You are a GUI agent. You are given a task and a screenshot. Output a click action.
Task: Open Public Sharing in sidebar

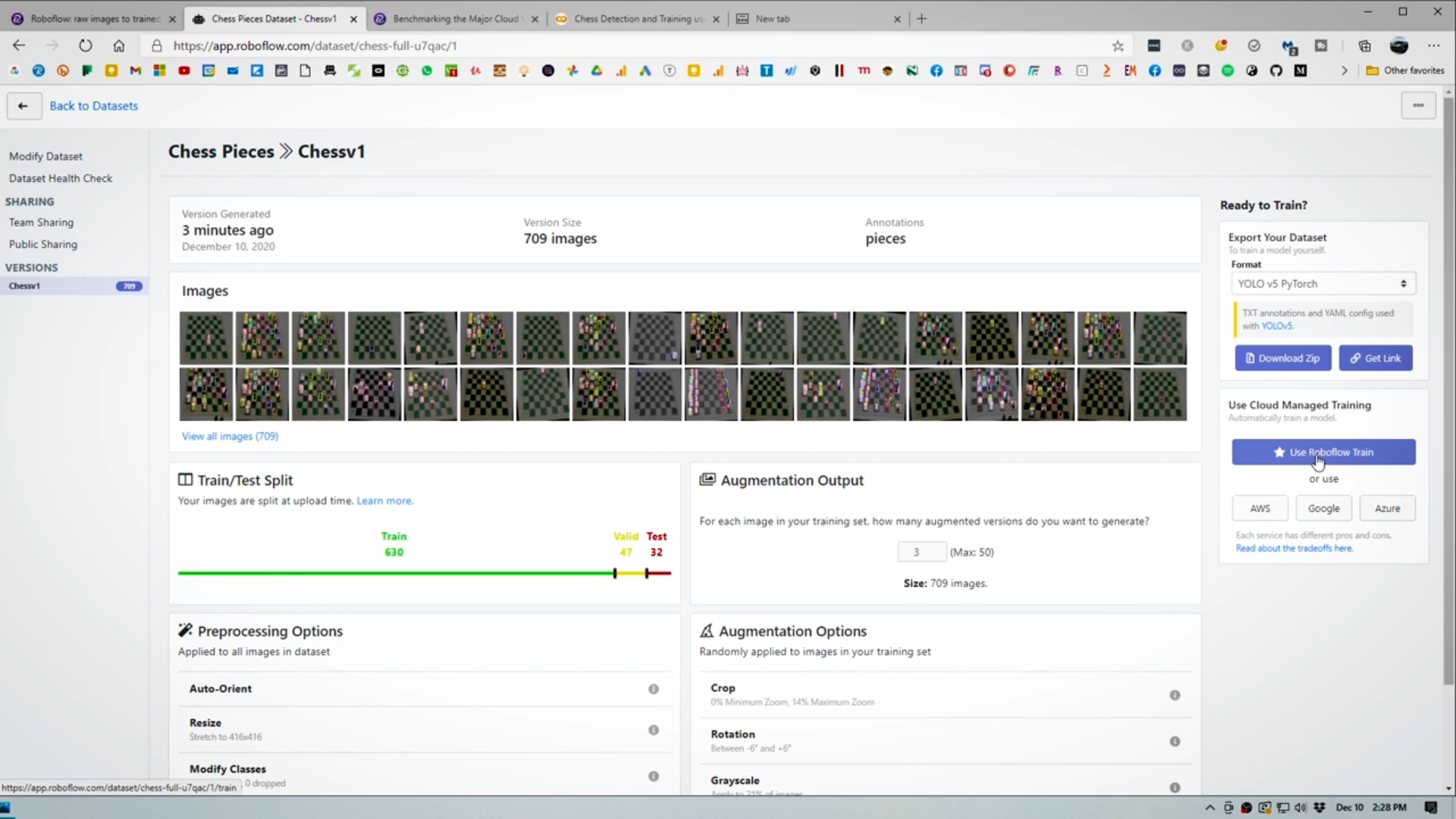43,244
